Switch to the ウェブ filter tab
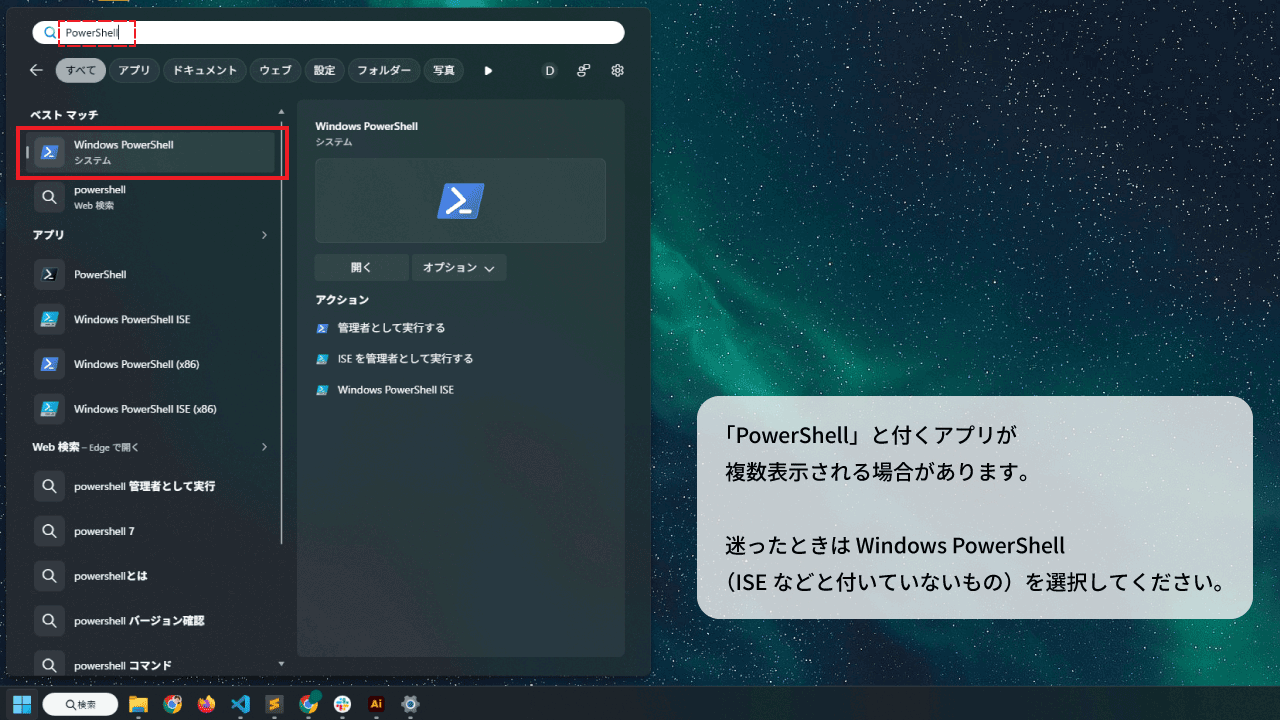This screenshot has height=720, width=1280. pos(275,70)
